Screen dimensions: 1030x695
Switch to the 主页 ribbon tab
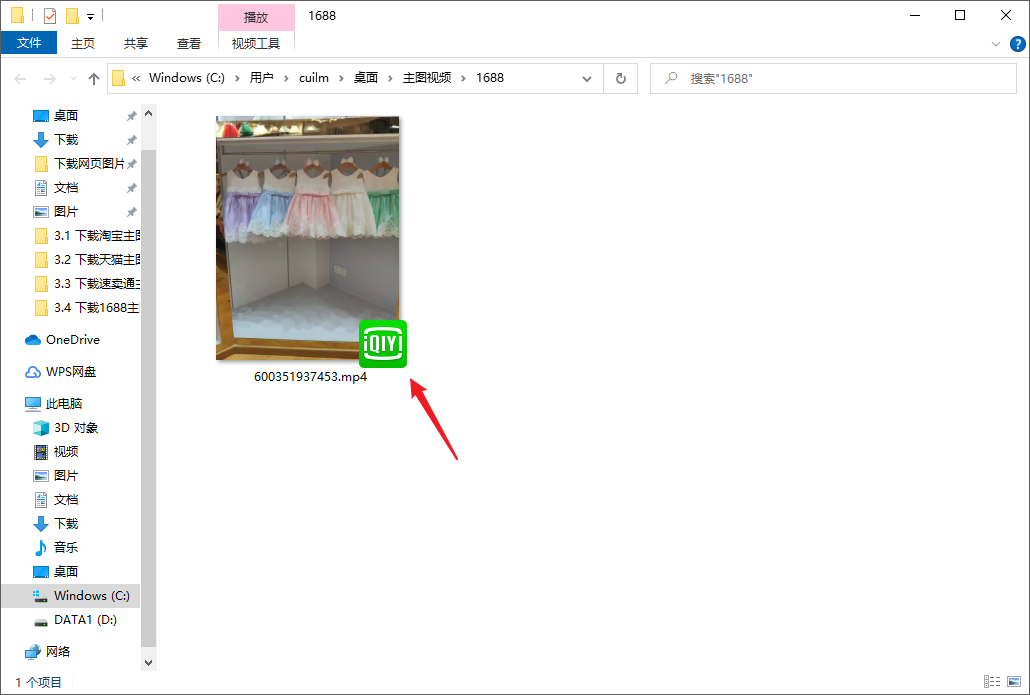[x=83, y=43]
